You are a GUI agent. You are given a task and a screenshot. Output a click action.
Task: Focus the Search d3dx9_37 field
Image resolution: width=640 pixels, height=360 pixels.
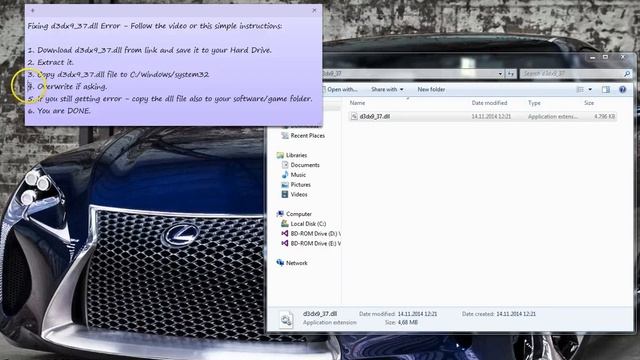pyautogui.click(x=576, y=73)
